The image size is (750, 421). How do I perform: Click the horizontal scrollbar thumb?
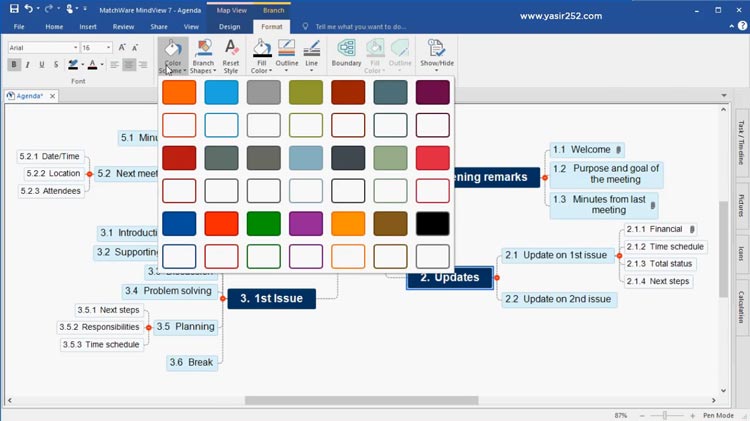pyautogui.click(x=362, y=400)
